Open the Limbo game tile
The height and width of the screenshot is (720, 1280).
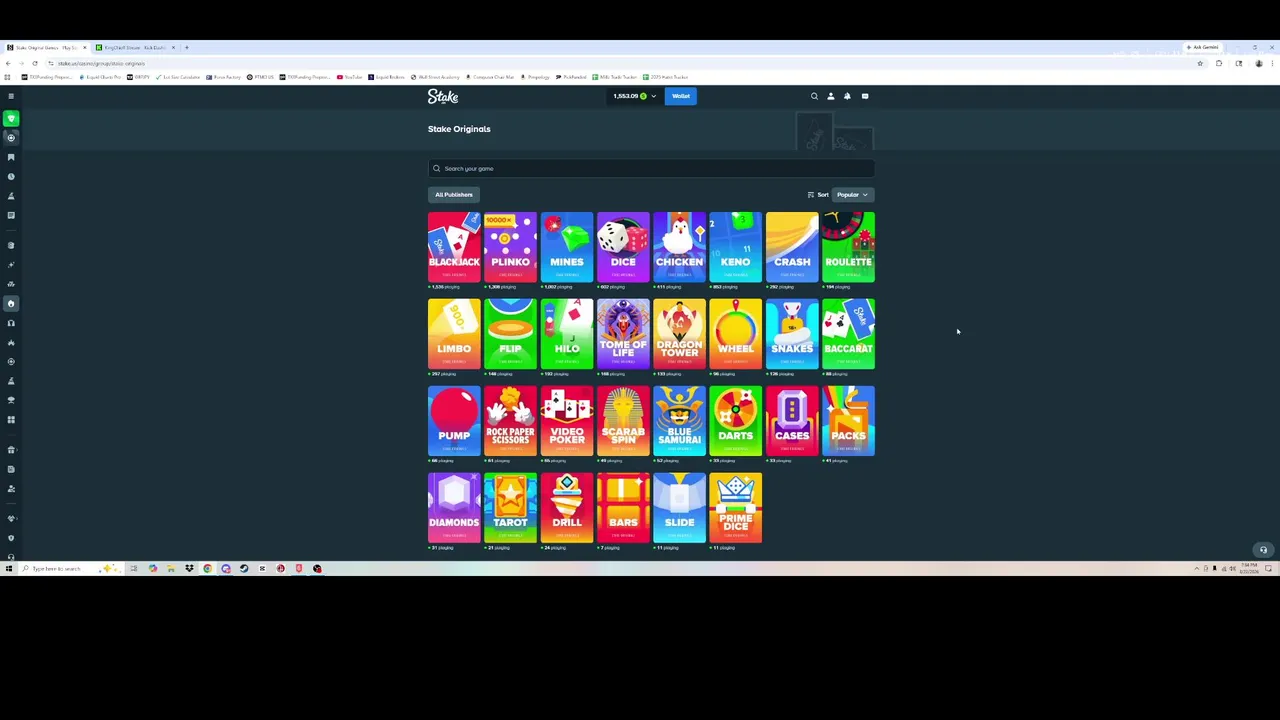coord(454,333)
